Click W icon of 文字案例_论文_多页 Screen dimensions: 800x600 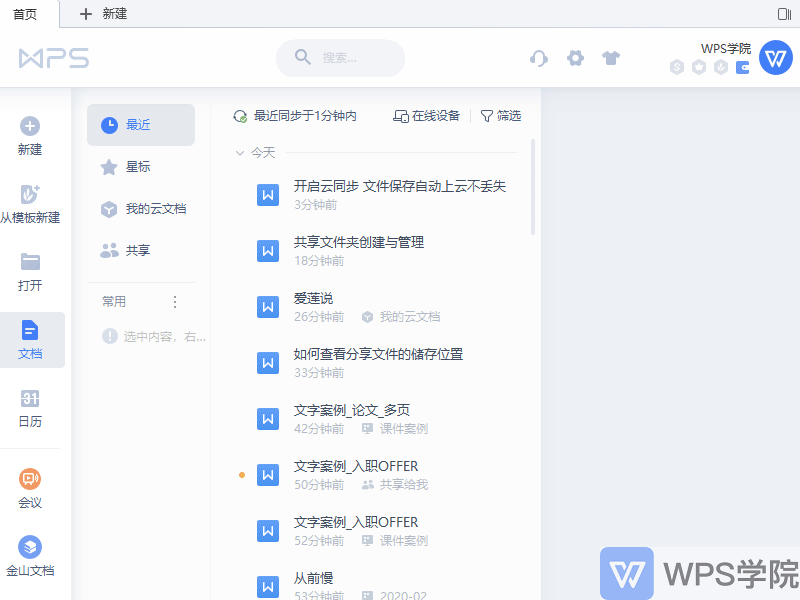click(x=268, y=419)
